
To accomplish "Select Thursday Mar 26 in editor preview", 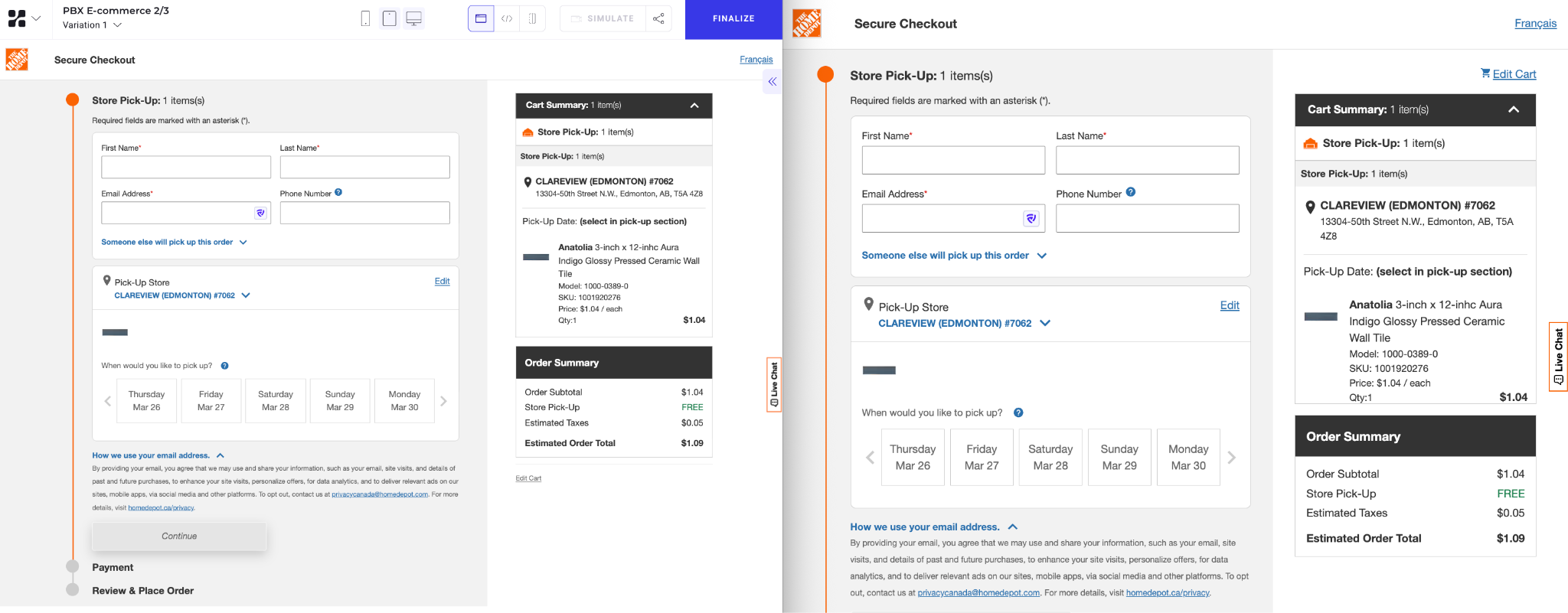I will [x=147, y=401].
